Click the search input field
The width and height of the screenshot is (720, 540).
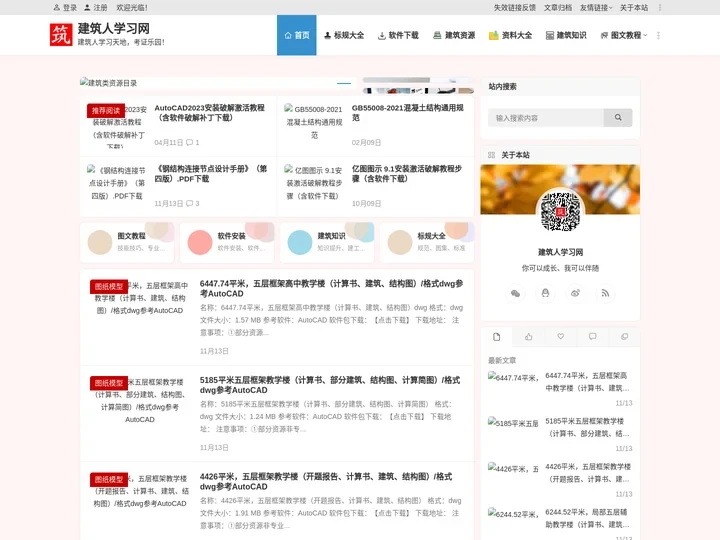point(546,118)
